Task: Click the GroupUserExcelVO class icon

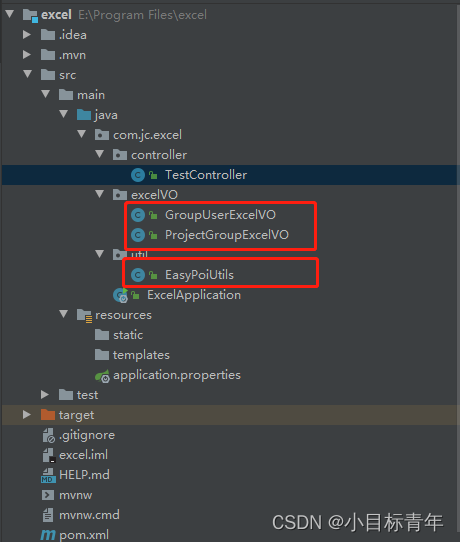Action: point(138,215)
